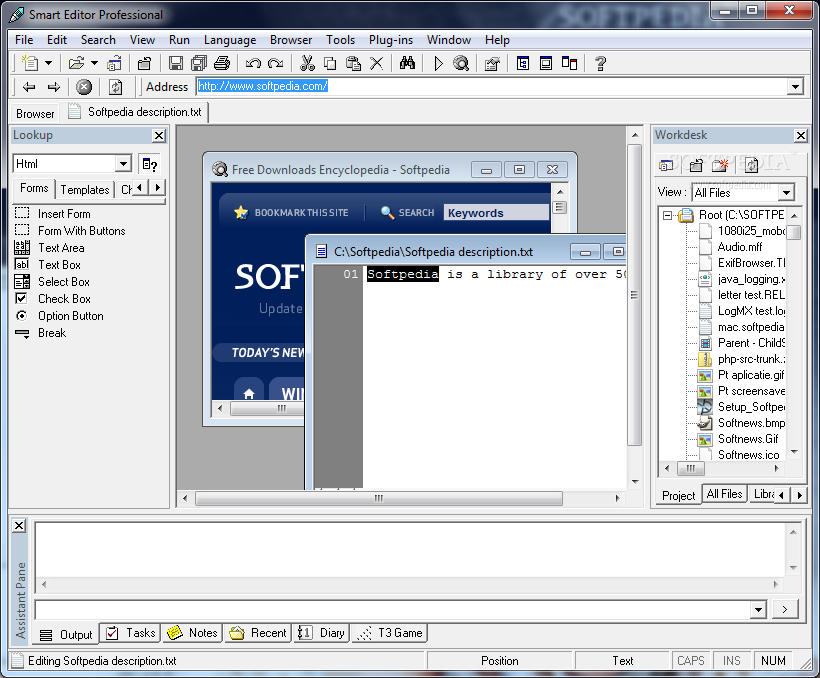This screenshot has height=678, width=820.
Task: Open the Open-file dropdown arrow
Action: [95, 63]
